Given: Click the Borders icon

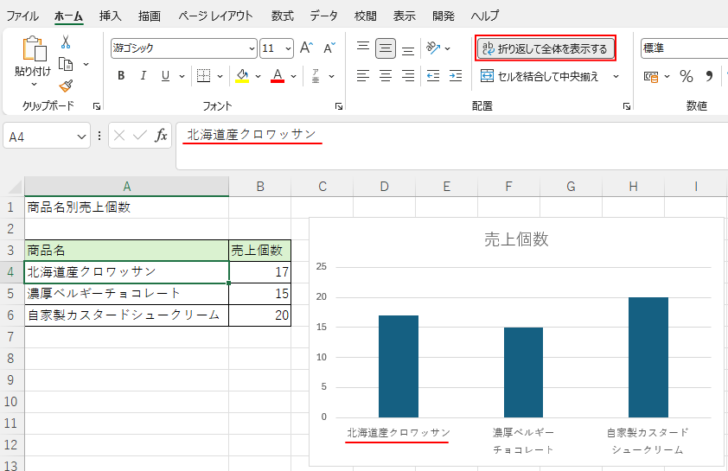Looking at the screenshot, I should click(203, 76).
